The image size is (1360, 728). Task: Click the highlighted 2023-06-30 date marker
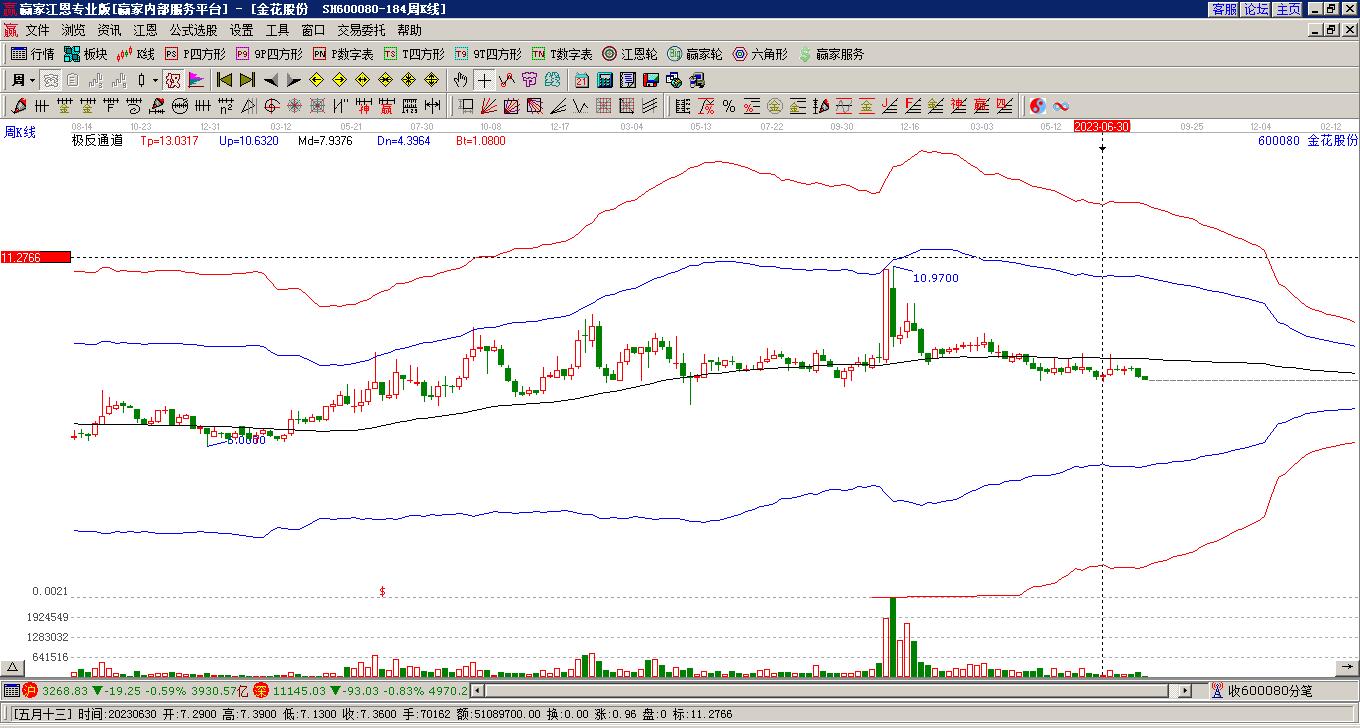[x=1102, y=126]
